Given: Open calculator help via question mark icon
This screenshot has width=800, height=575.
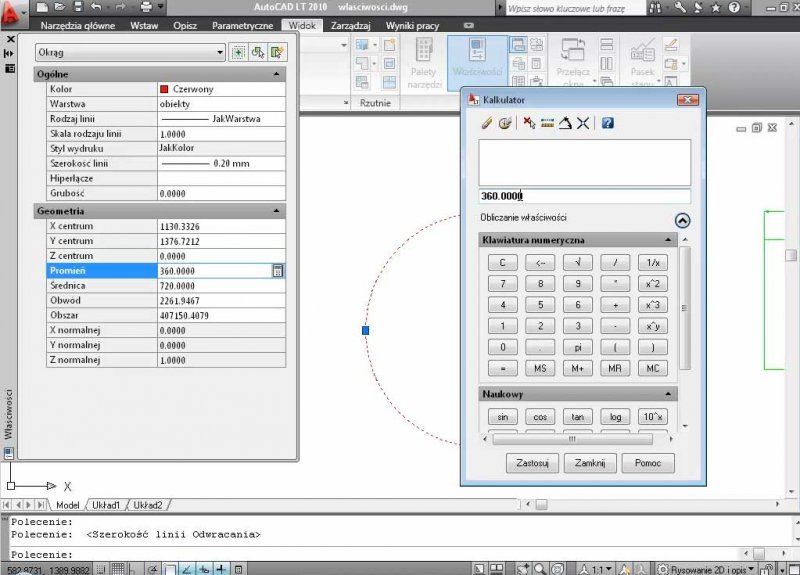Looking at the screenshot, I should pos(607,123).
